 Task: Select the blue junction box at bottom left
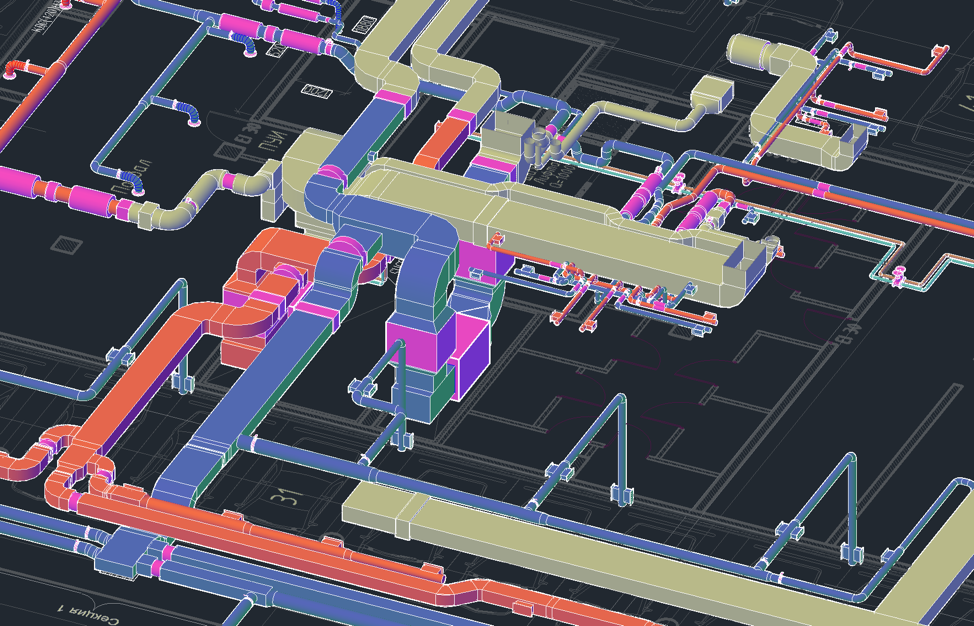125,553
